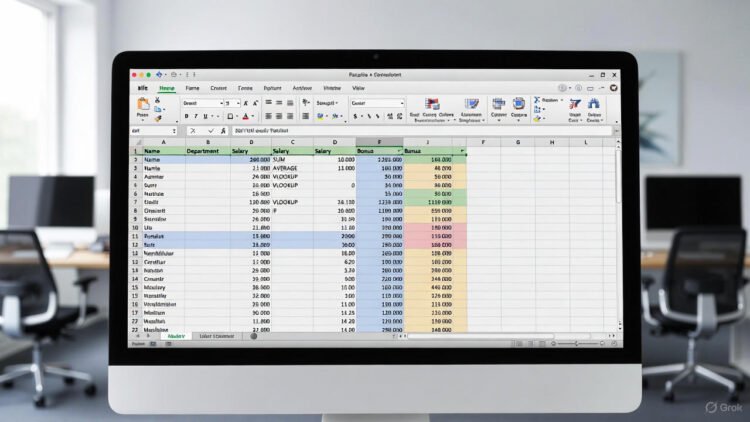Select the cell containing AVERAGE

click(292, 168)
